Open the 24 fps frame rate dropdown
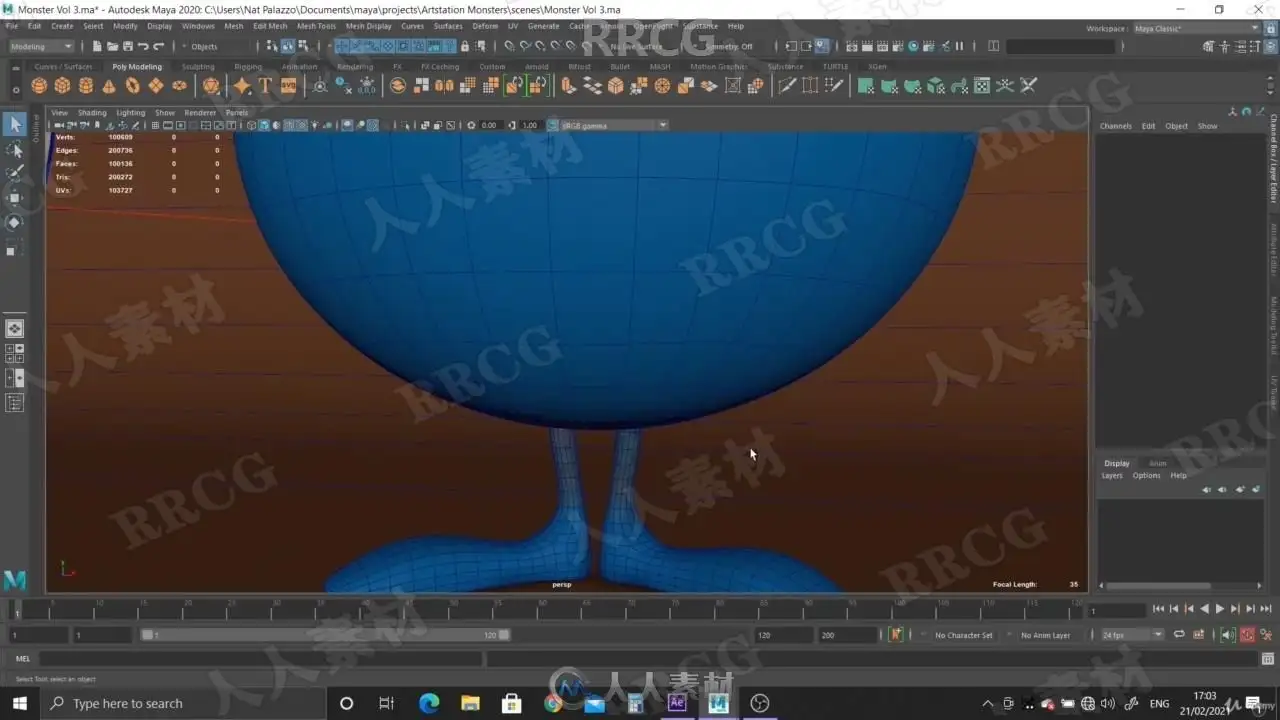1280x720 pixels. tap(1132, 635)
